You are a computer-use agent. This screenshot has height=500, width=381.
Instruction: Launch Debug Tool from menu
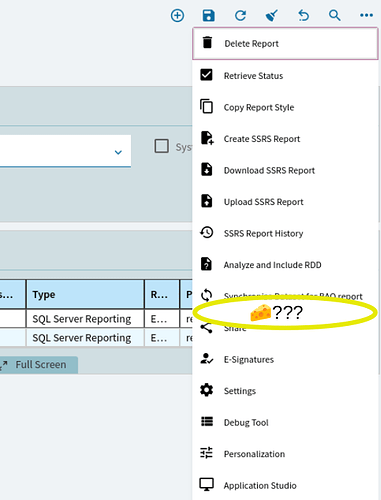pyautogui.click(x=285, y=422)
